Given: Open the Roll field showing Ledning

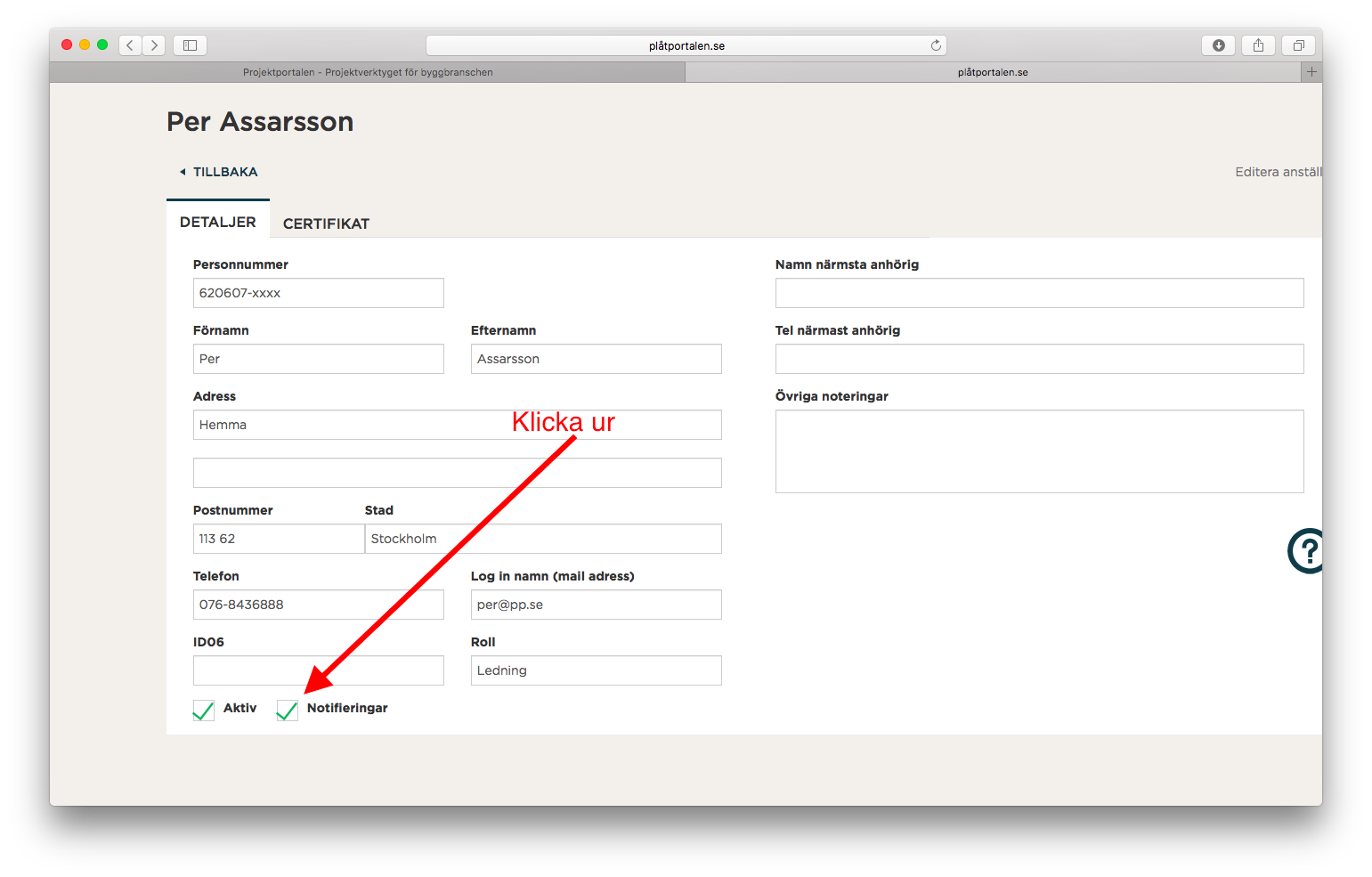Looking at the screenshot, I should 597,670.
